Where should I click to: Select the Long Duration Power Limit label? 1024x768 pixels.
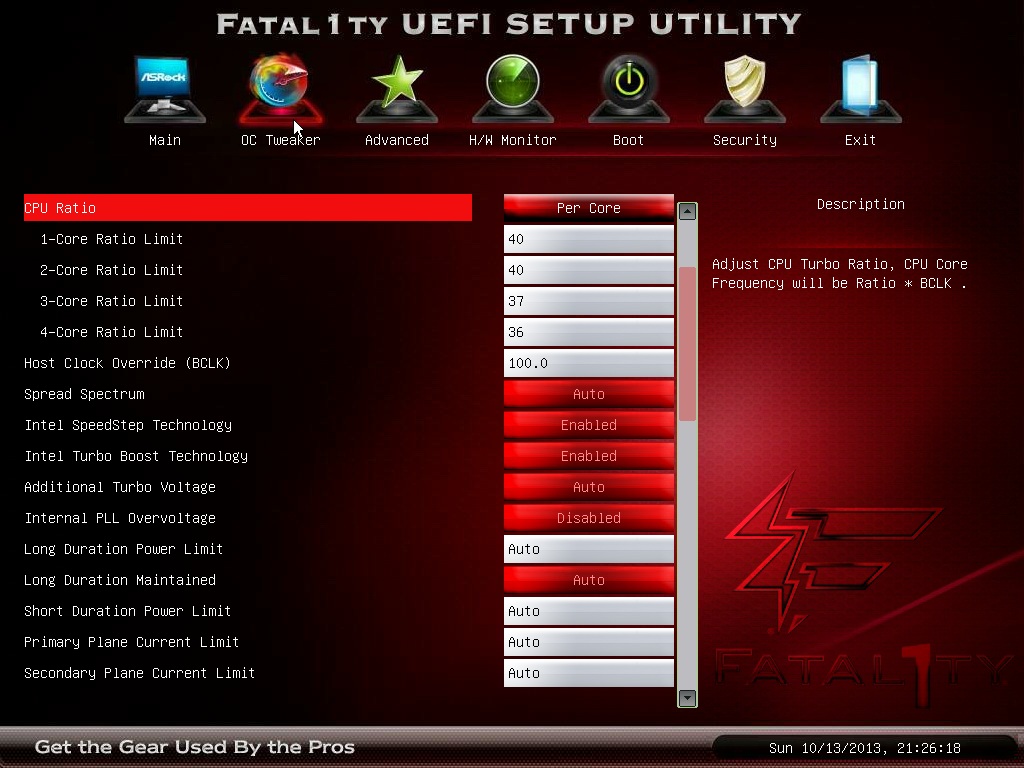[x=123, y=549]
